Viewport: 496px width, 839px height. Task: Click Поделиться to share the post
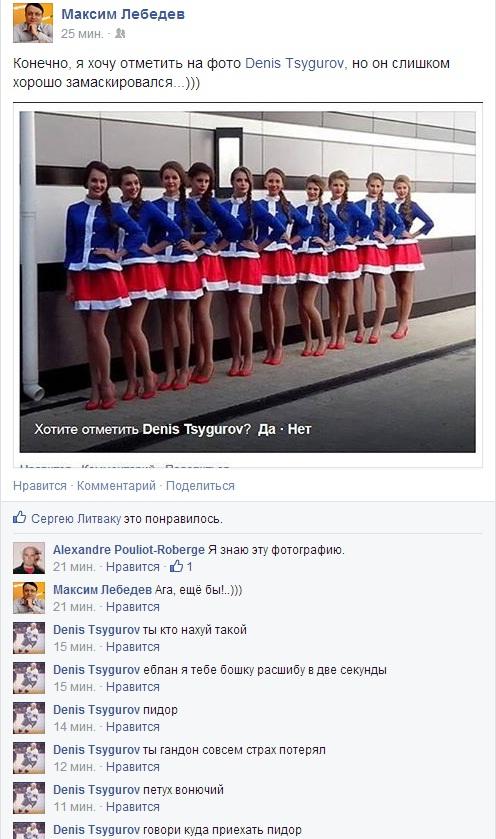pos(200,486)
